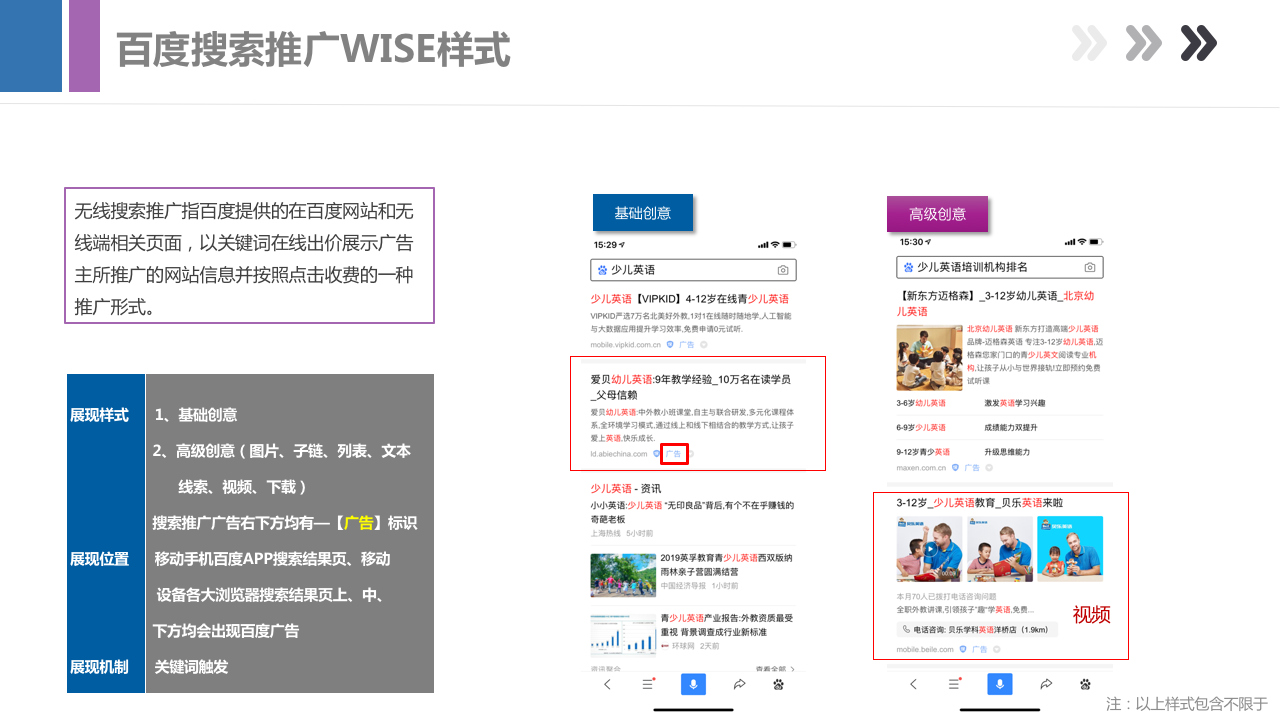The width and height of the screenshot is (1280, 720).
Task: Tap 电话咨询: 贝乐学科英语洋桥店 button
Action: (975, 630)
